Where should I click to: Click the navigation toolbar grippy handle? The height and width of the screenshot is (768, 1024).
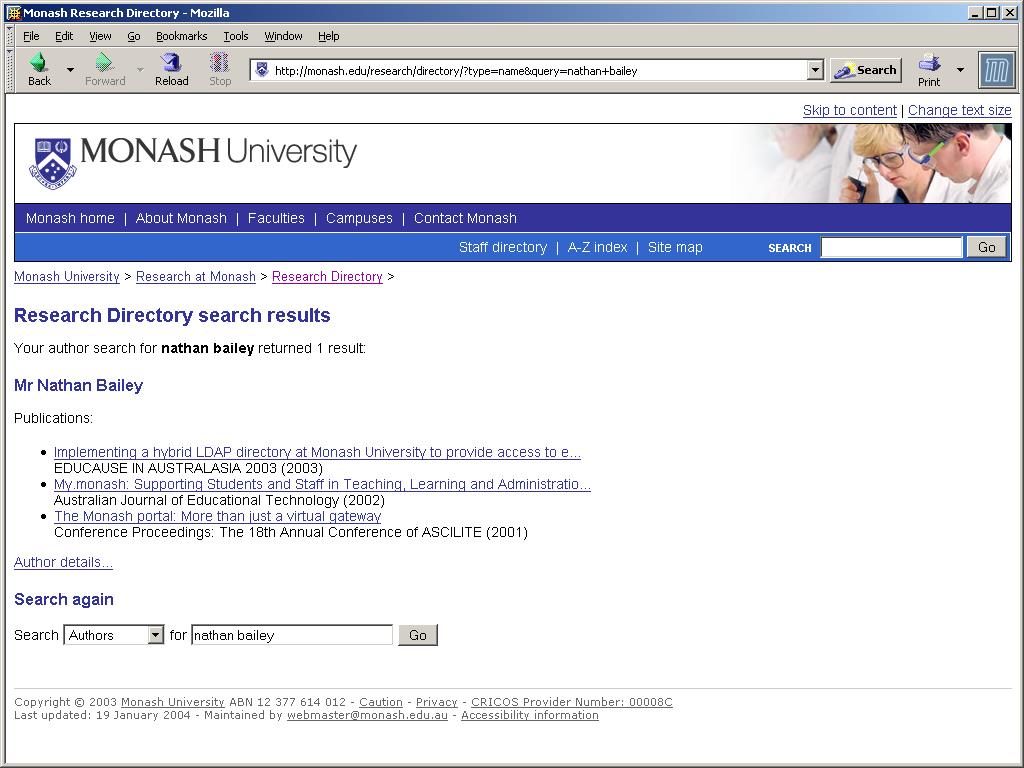tap(10, 70)
